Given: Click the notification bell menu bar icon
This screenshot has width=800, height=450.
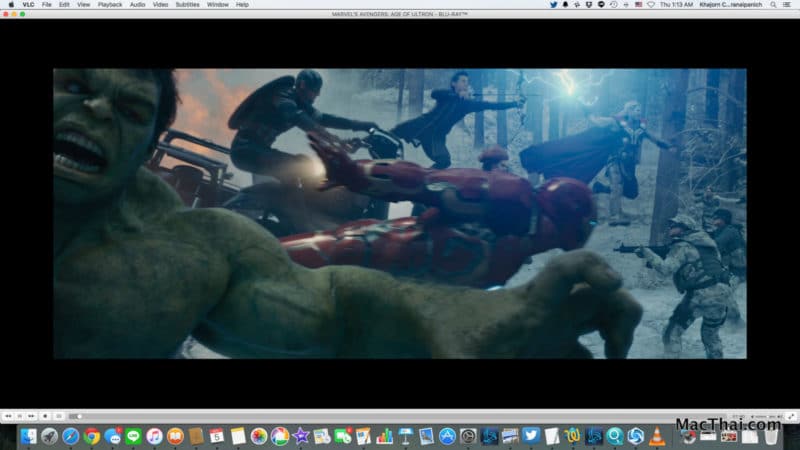Looking at the screenshot, I should pos(565,5).
